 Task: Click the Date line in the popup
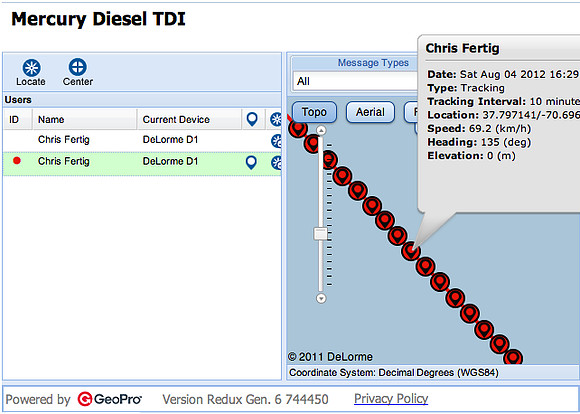(503, 74)
